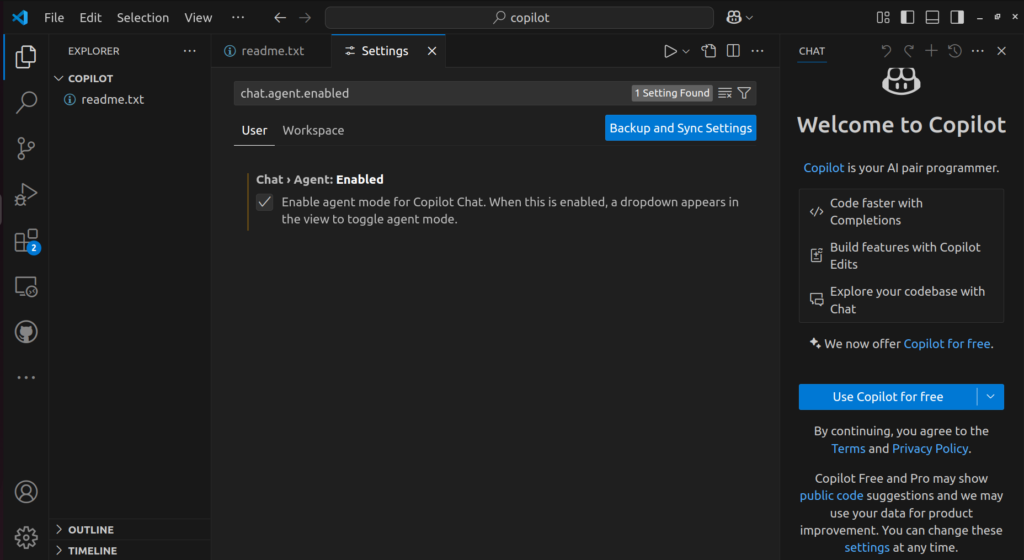This screenshot has width=1024, height=560.
Task: Open the Run and Debug view
Action: point(25,194)
